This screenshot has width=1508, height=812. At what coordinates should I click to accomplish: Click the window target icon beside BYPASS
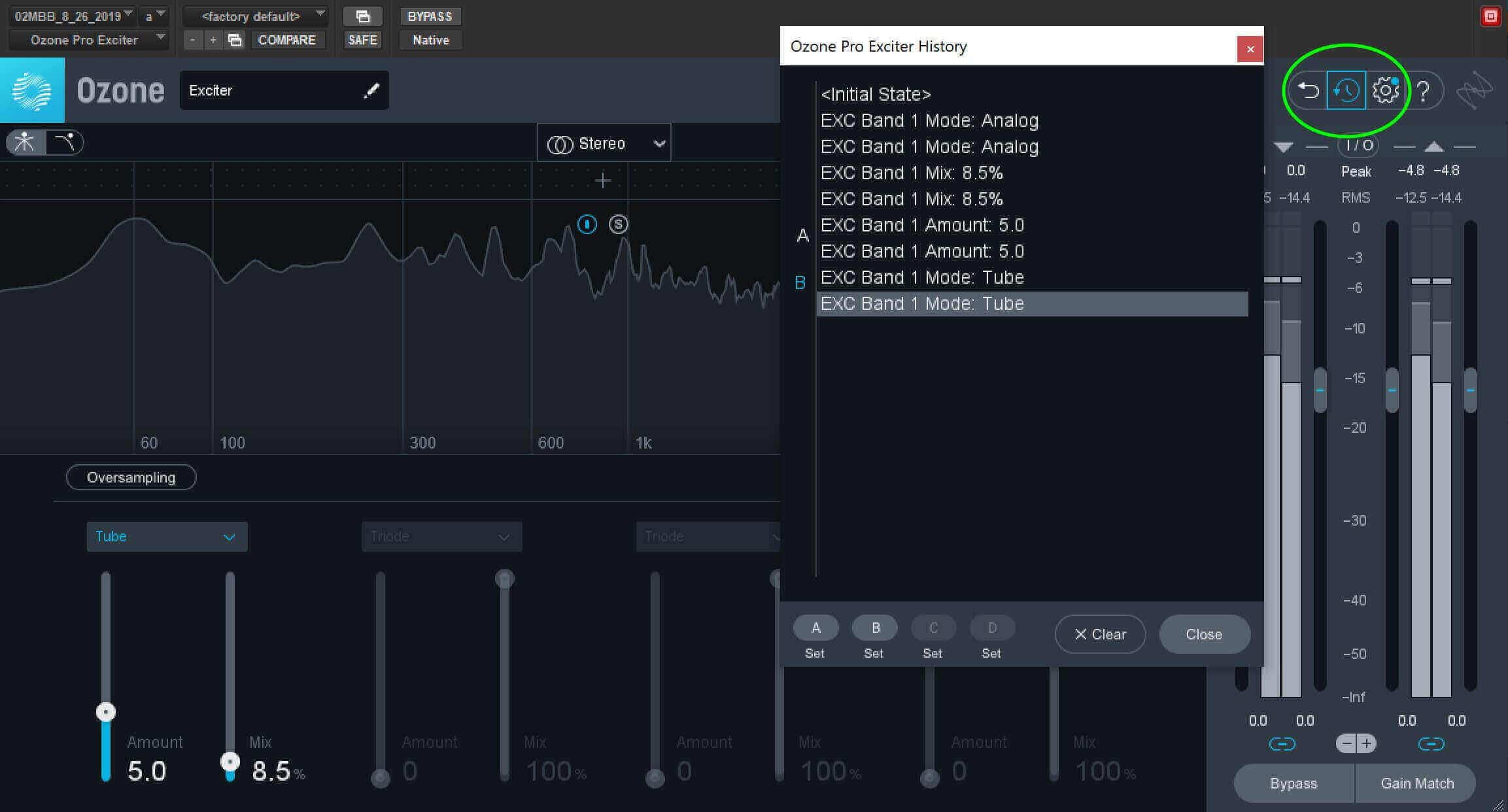[363, 16]
